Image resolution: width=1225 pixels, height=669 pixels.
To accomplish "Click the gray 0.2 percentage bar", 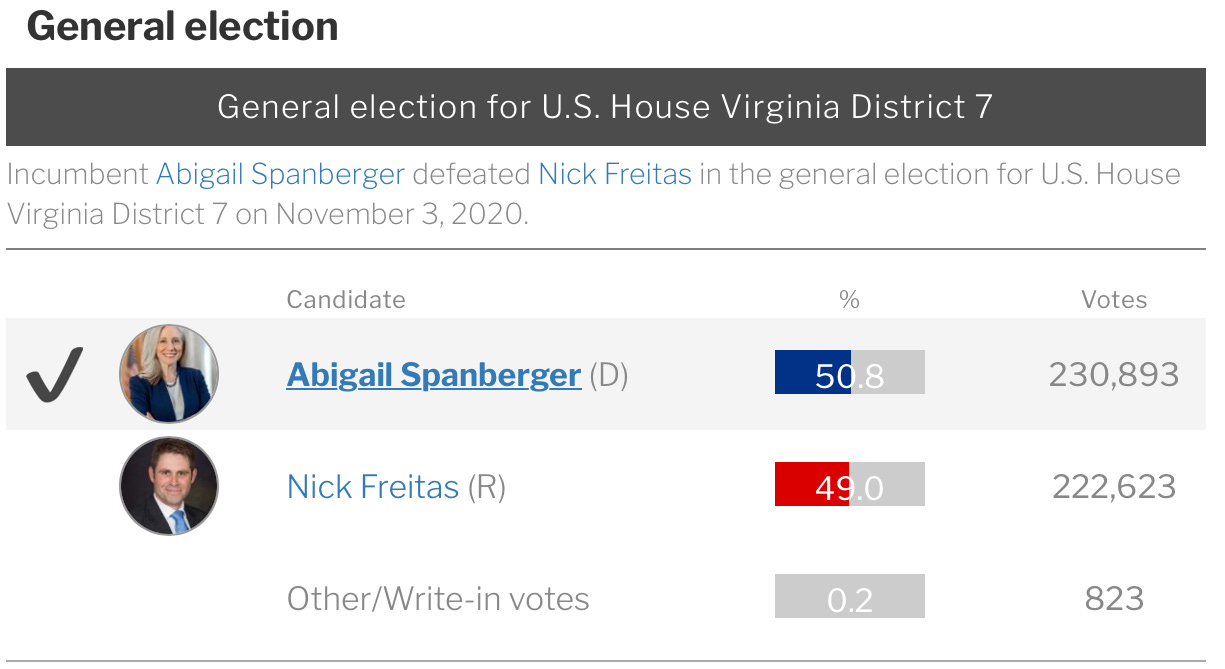I will click(x=849, y=597).
